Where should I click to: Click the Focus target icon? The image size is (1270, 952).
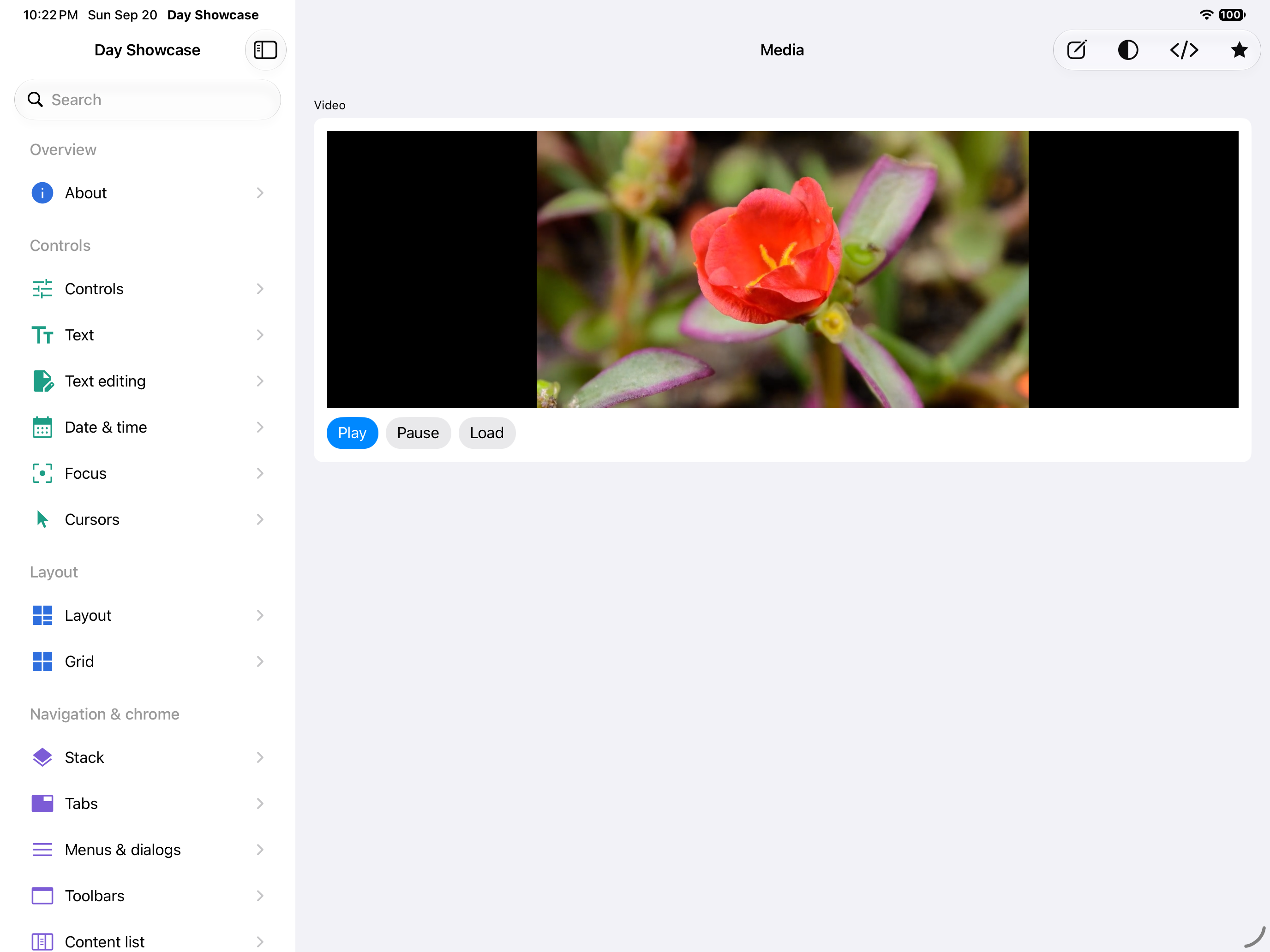42,473
